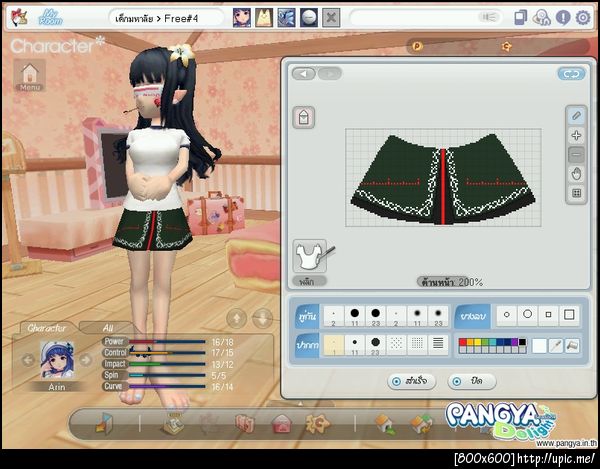The height and width of the screenshot is (469, 600).
Task: Go to next character arrow
Action: click(86, 360)
